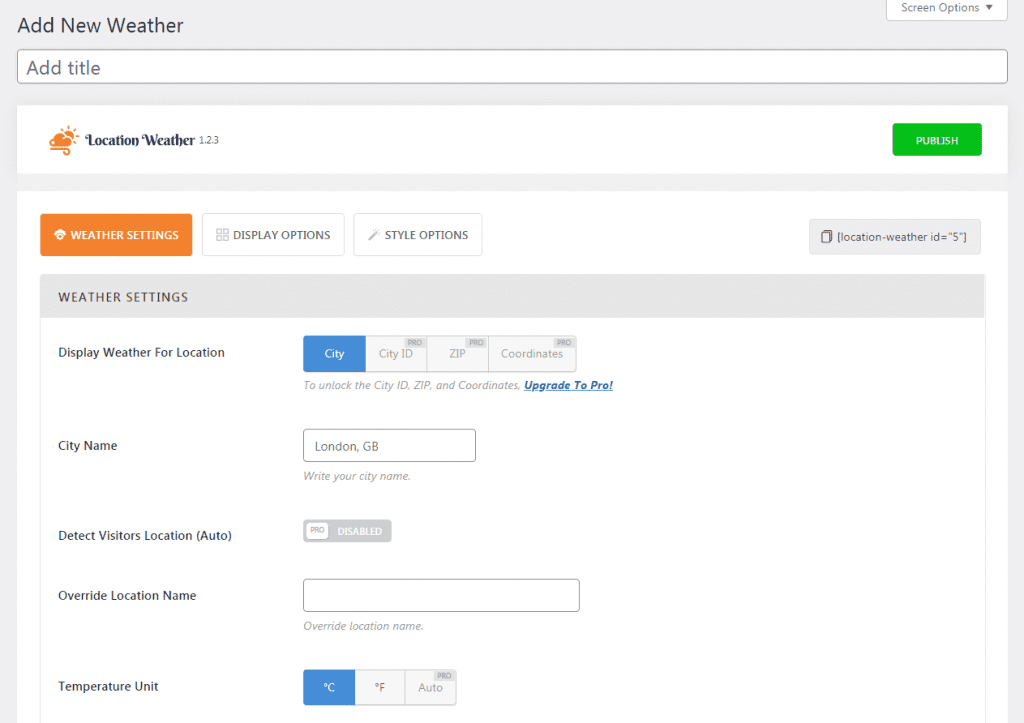The width and height of the screenshot is (1024, 723).
Task: Click the grid icon beside Display Options
Action: coord(223,233)
